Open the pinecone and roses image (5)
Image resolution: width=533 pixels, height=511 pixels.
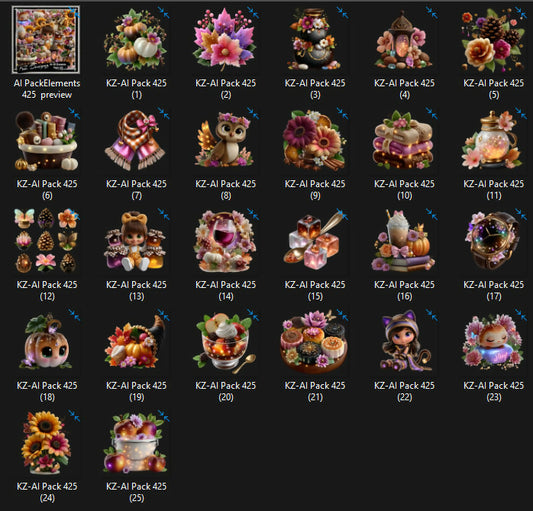tap(494, 39)
